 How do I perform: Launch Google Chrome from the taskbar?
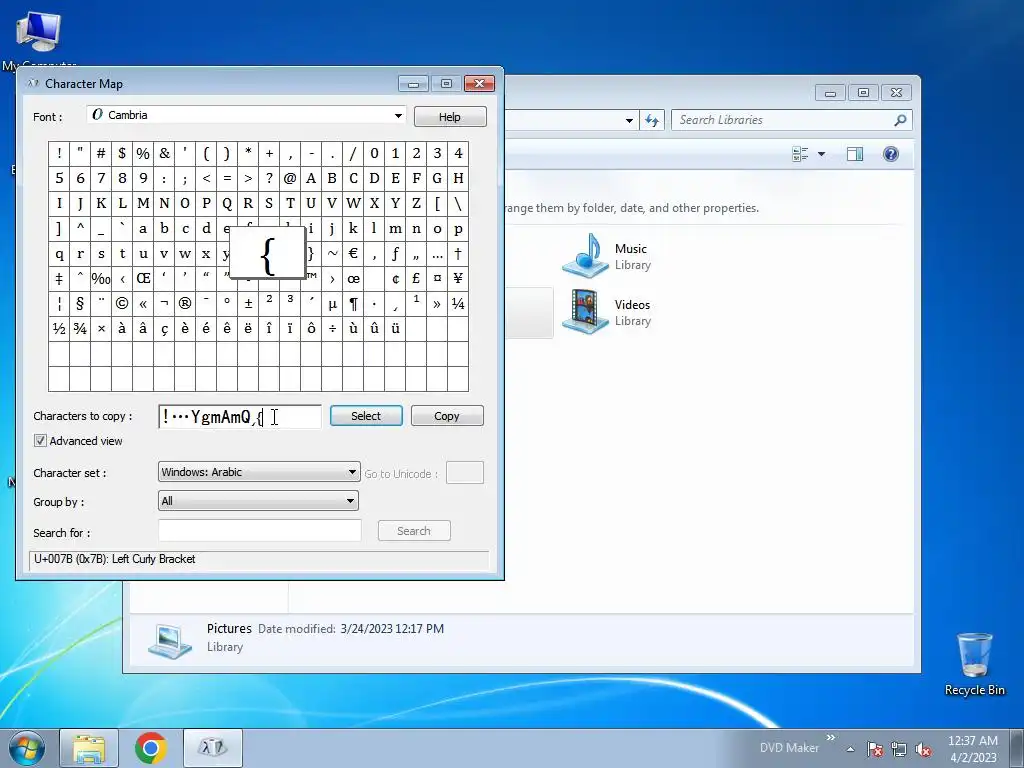click(151, 748)
